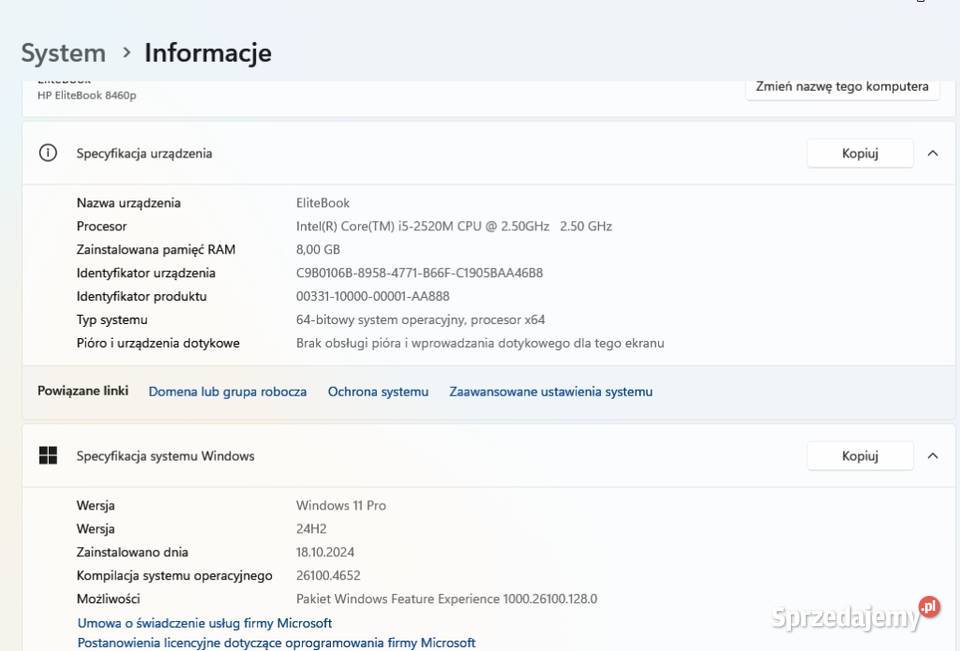Collapse the Specyfikacja urządzenia section

point(932,153)
